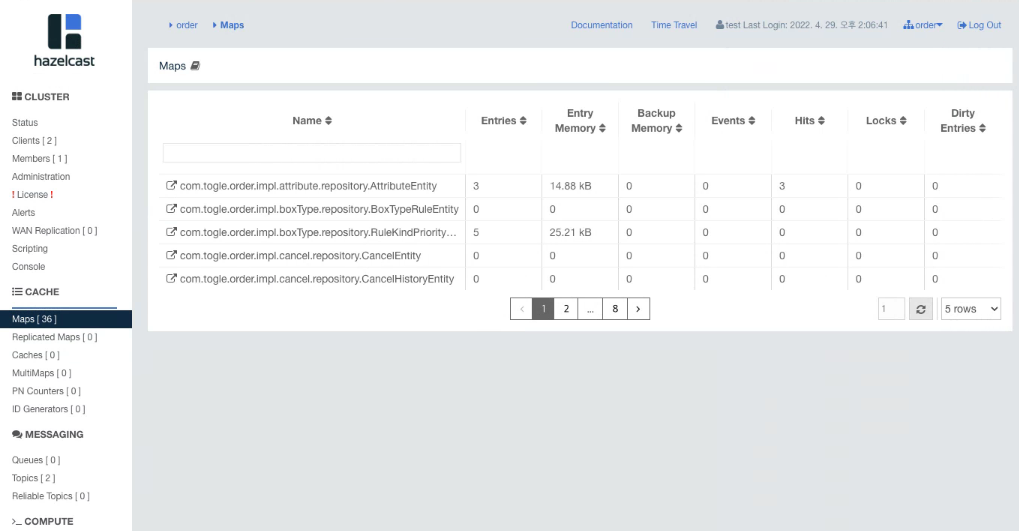The width and height of the screenshot is (1019, 531).
Task: Sort table by Entry Memory column
Action: point(580,121)
